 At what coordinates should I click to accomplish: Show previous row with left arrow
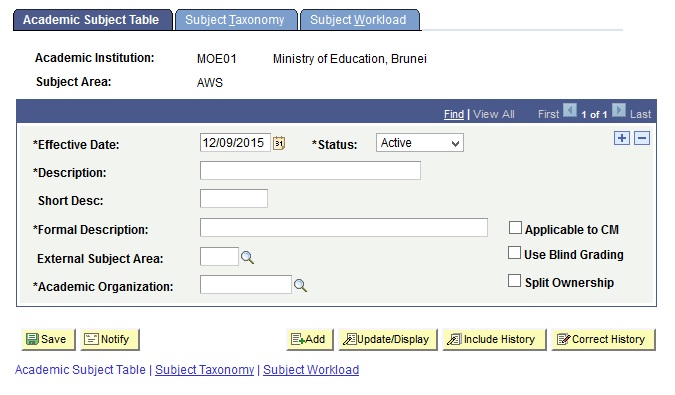(x=570, y=110)
